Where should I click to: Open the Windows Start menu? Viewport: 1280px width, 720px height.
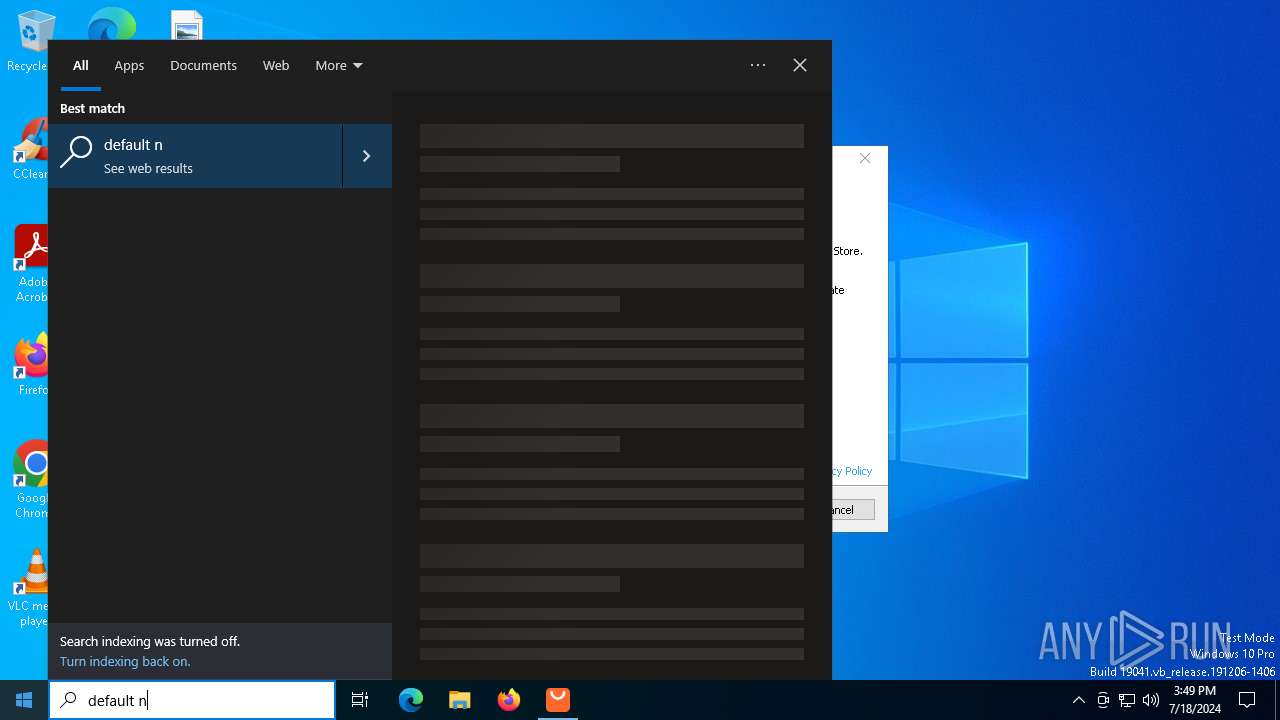(x=24, y=700)
